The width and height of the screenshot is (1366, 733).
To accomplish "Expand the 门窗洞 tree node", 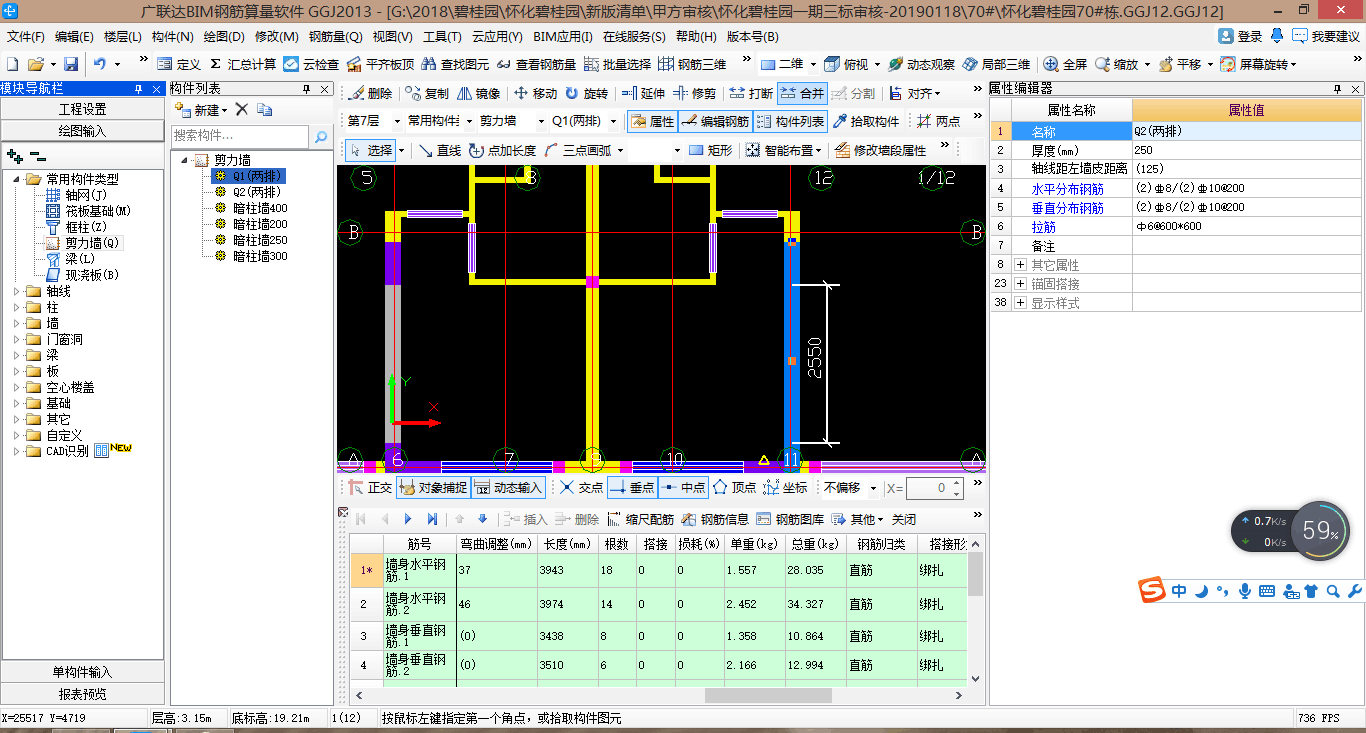I will click(x=17, y=340).
